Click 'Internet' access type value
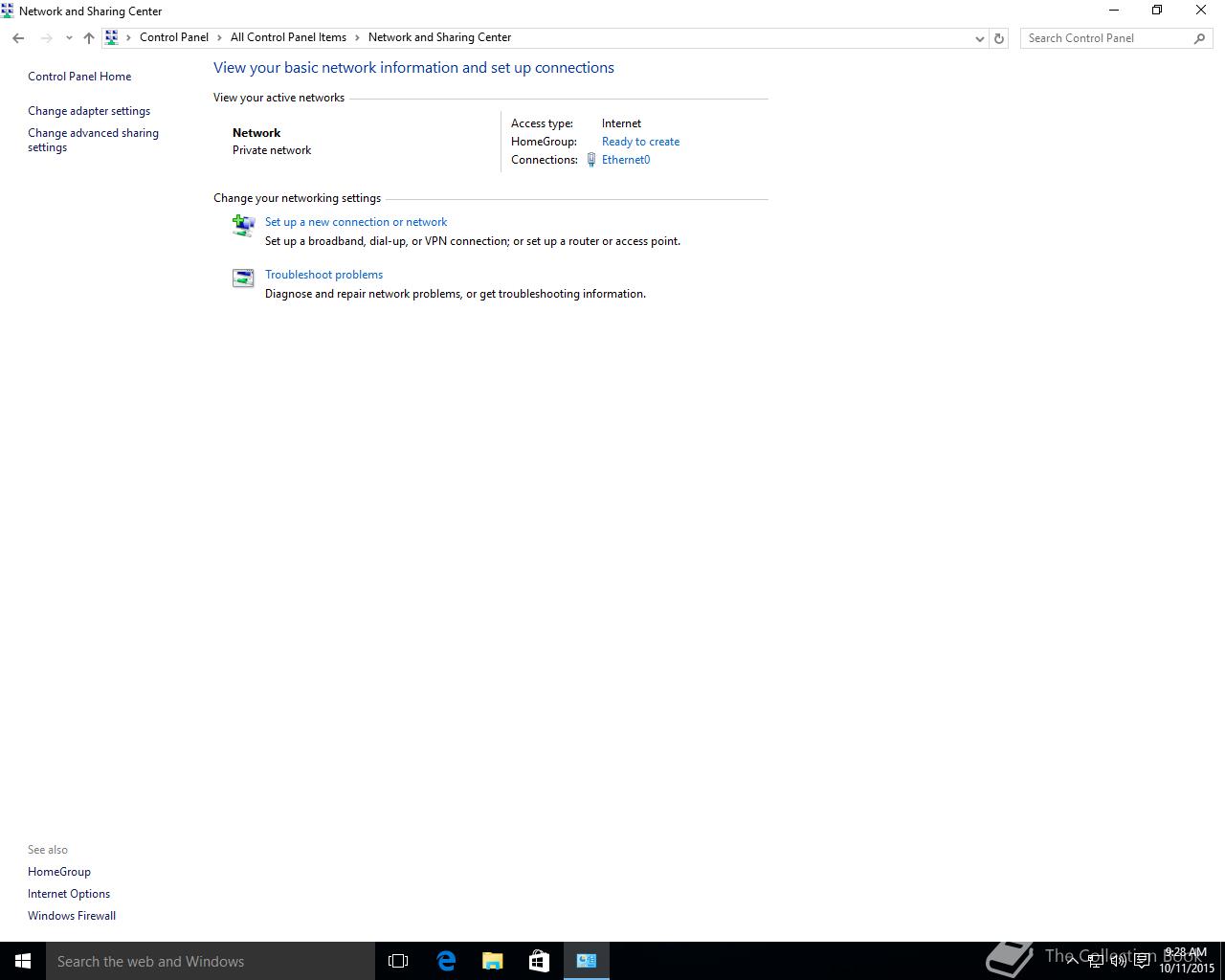 tap(621, 123)
